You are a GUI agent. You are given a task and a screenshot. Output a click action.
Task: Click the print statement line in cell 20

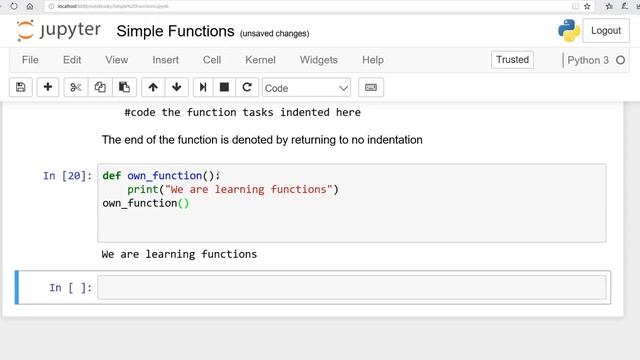[233, 189]
